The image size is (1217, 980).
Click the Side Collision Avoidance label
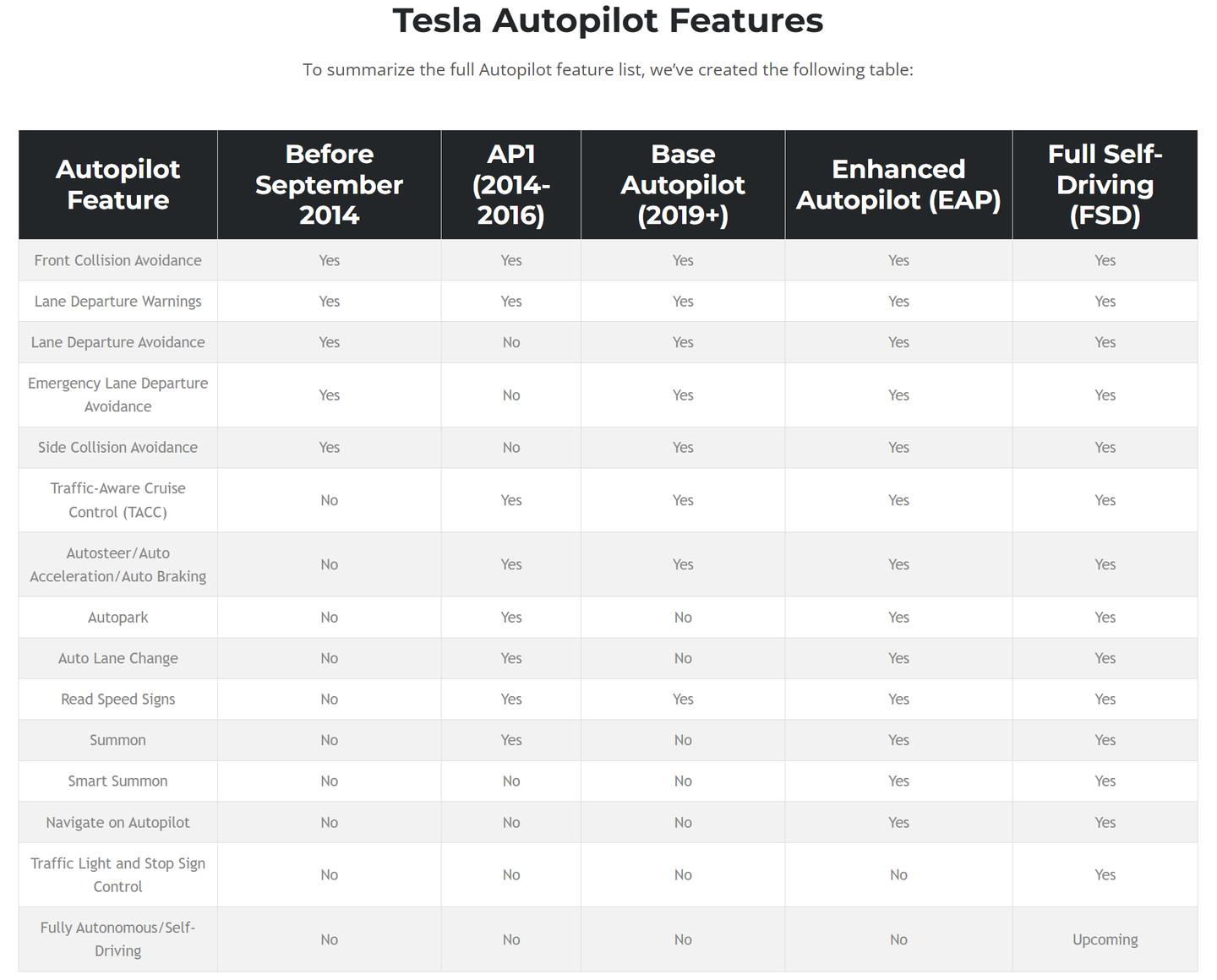[x=118, y=448]
